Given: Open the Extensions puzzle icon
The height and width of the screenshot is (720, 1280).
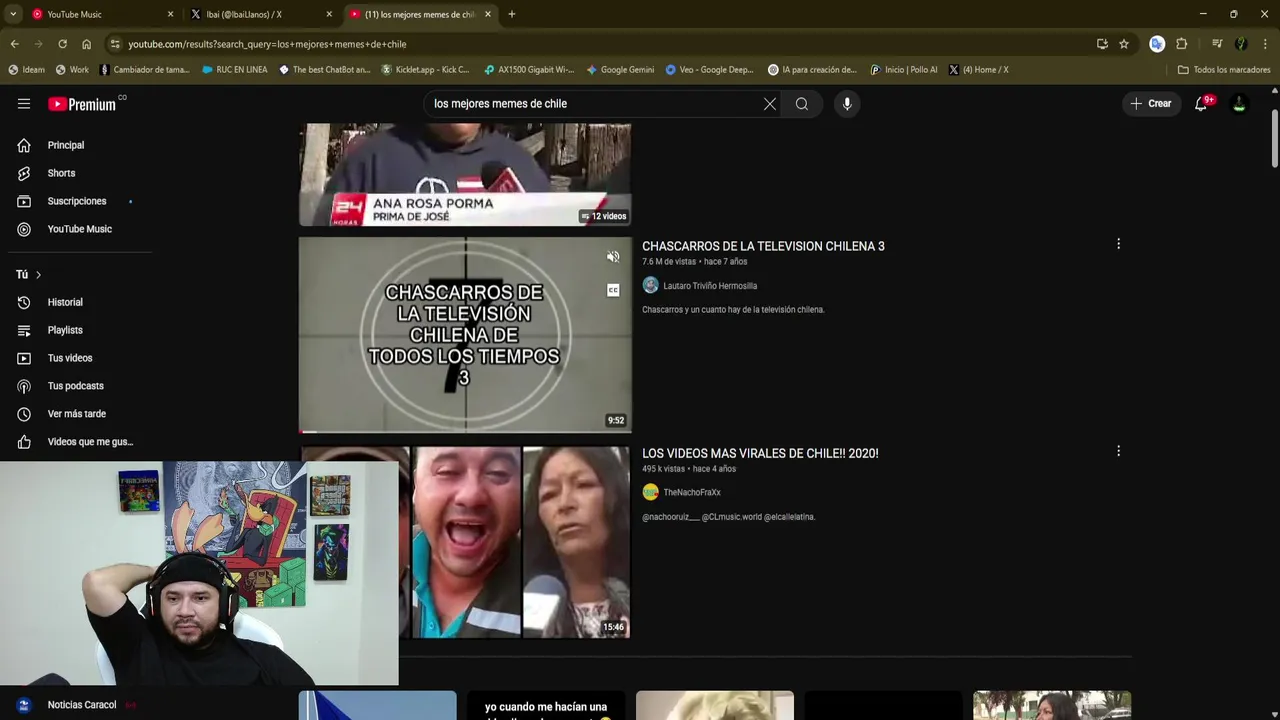Looking at the screenshot, I should (1182, 44).
